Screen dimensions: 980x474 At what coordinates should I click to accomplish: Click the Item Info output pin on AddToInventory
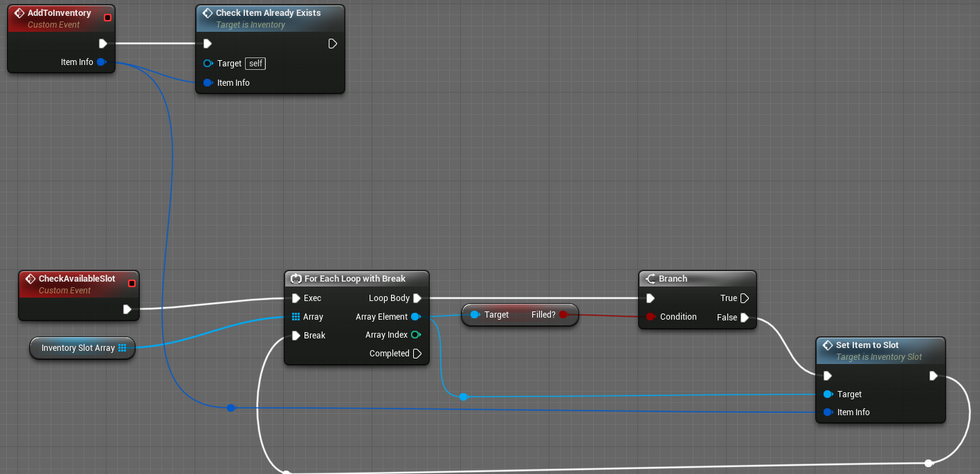(101, 62)
